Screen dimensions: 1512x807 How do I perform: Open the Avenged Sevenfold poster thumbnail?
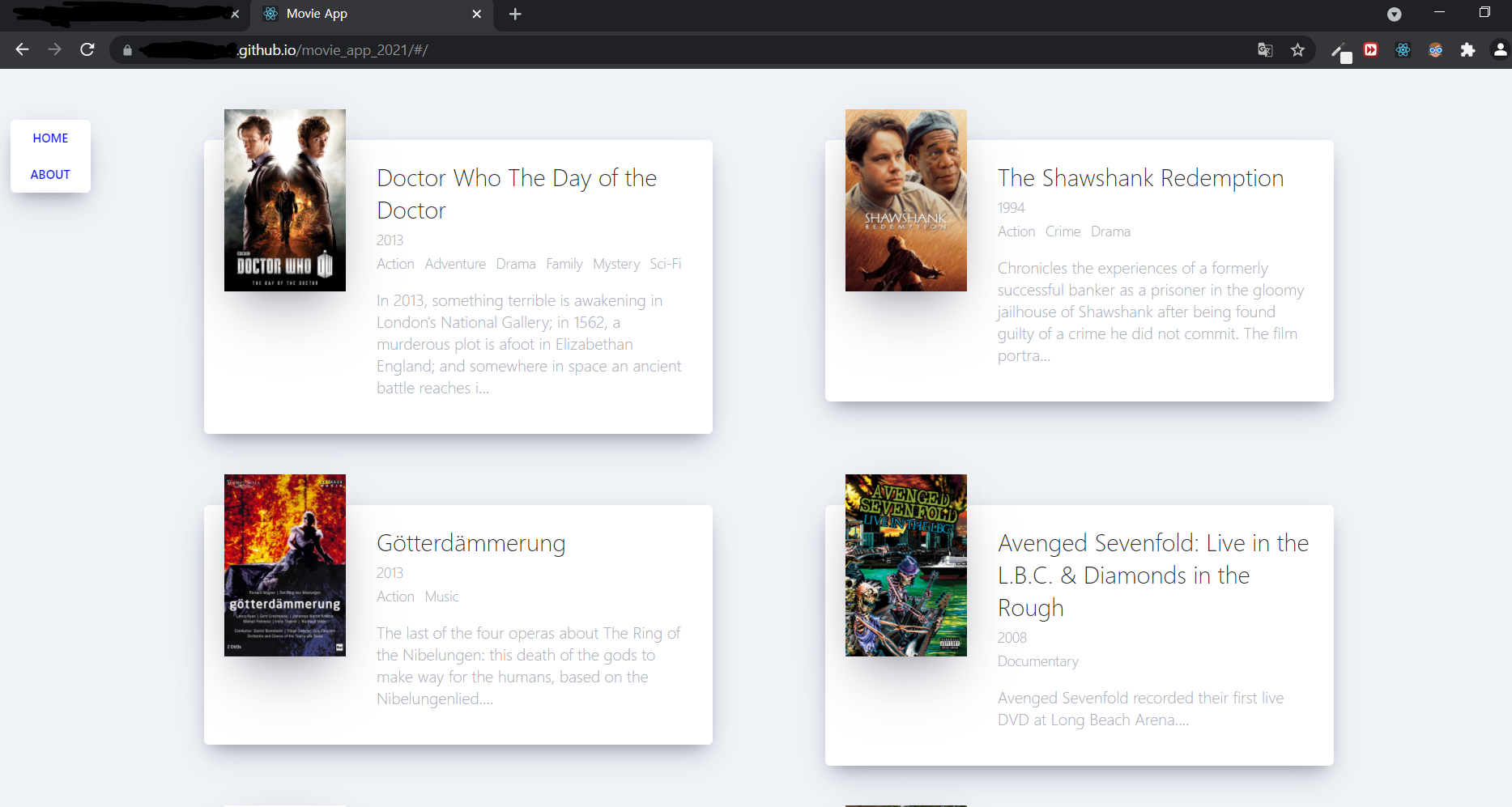[906, 565]
